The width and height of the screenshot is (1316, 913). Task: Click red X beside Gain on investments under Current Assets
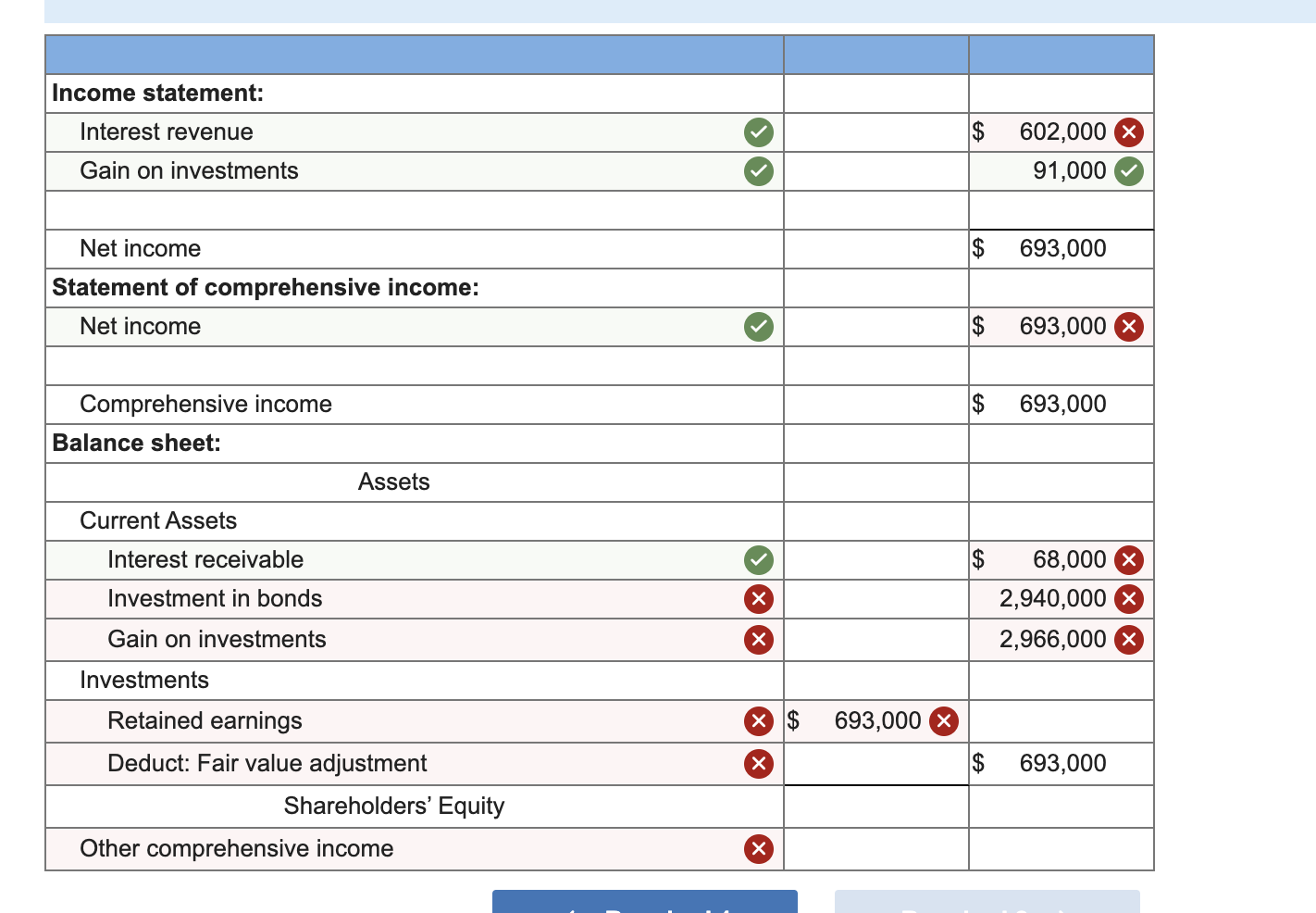pos(759,640)
